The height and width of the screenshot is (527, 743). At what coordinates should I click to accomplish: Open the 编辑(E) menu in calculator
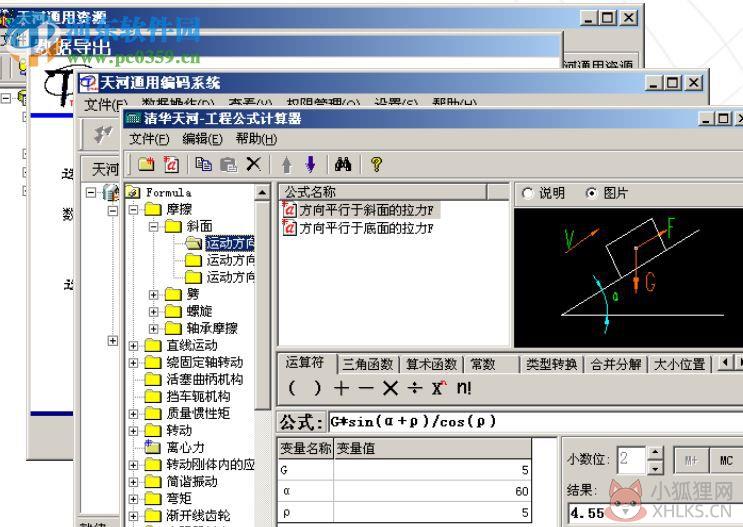202,139
